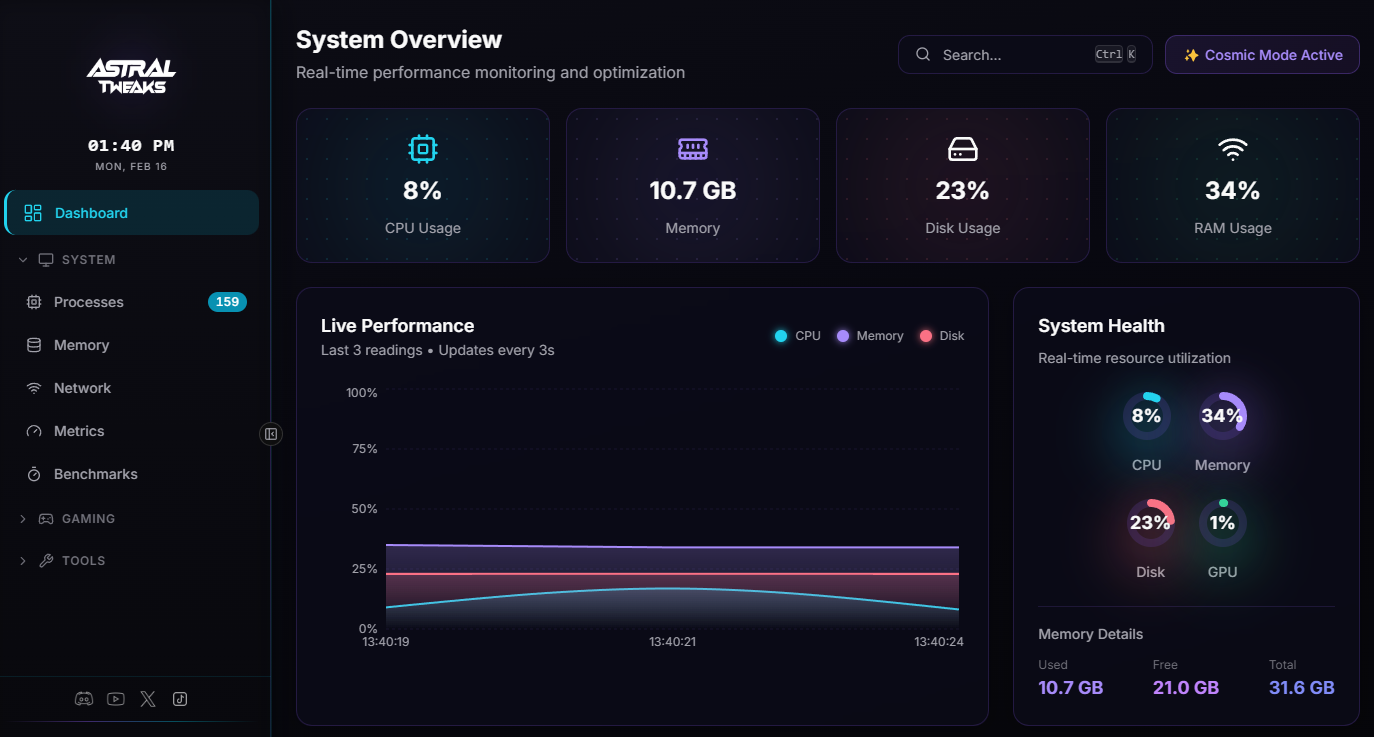Open the Discord community link
Image resolution: width=1374 pixels, height=737 pixels.
83,698
